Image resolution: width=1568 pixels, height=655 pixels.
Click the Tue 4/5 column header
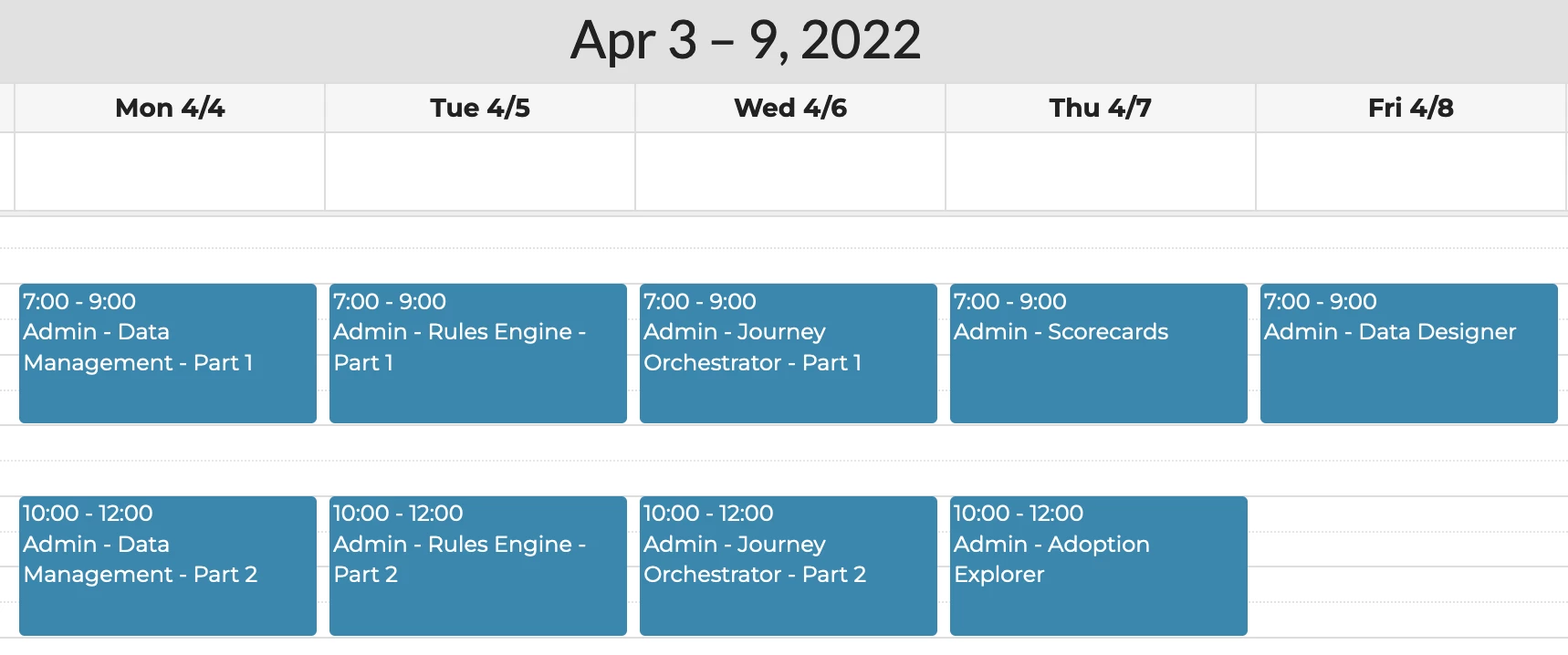[480, 108]
